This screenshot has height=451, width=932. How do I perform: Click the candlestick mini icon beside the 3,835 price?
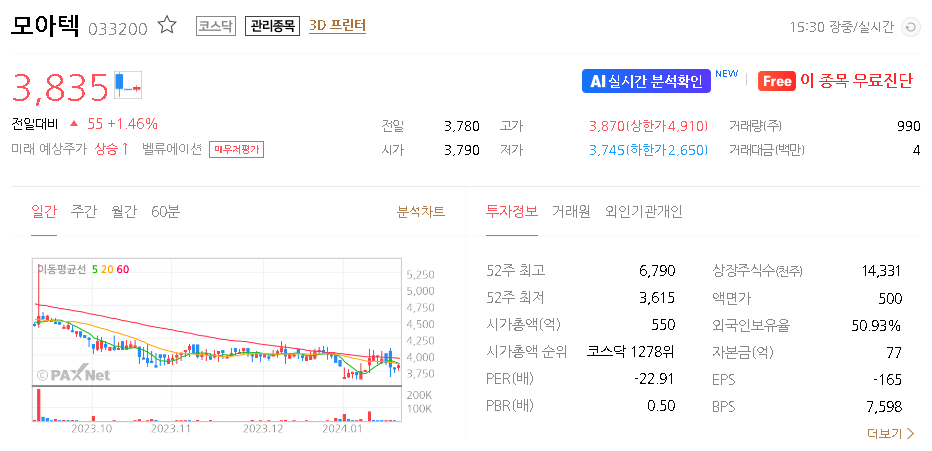click(128, 84)
